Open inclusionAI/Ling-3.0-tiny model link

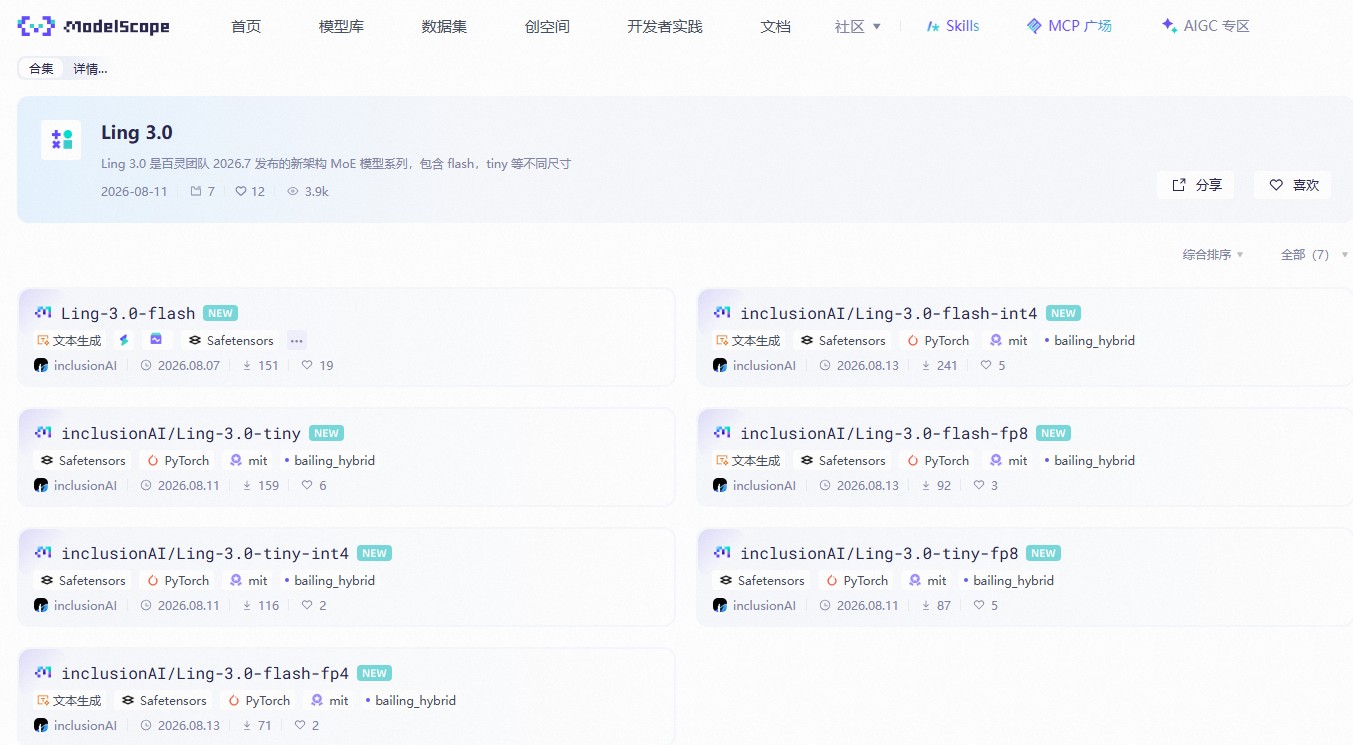coord(181,433)
